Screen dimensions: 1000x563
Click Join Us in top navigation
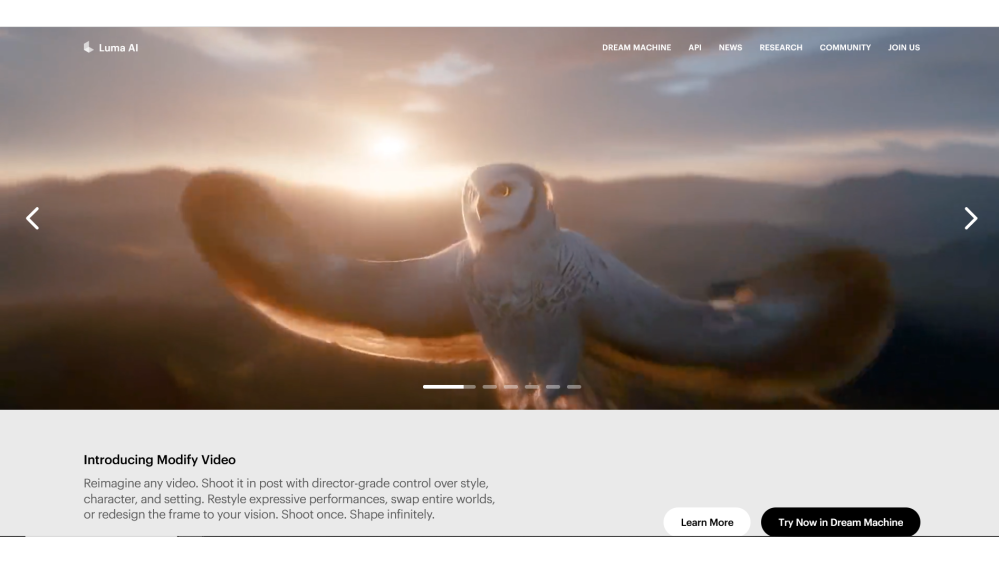(904, 48)
